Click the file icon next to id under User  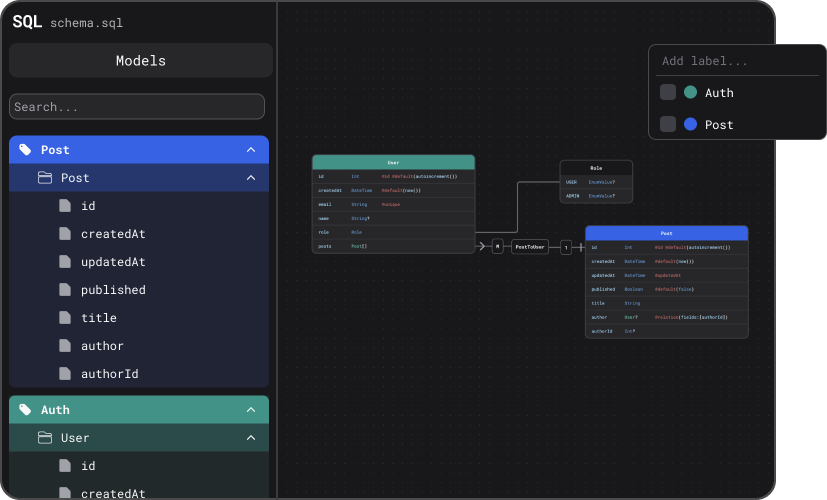[65, 466]
